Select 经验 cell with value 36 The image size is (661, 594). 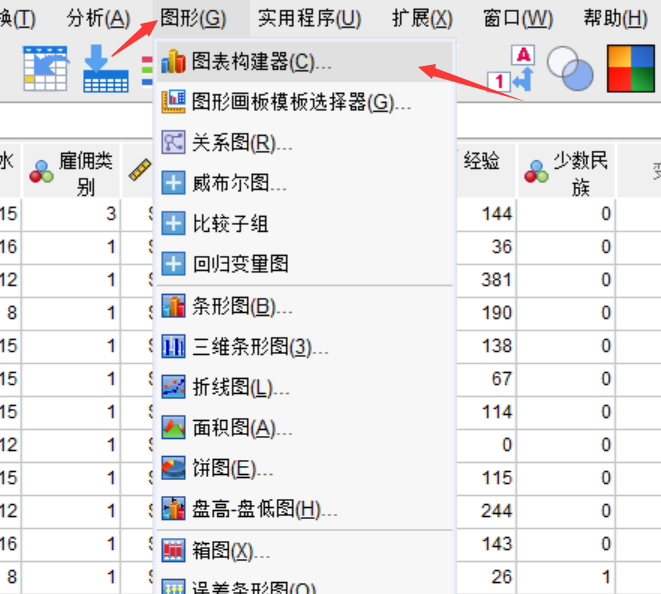pyautogui.click(x=486, y=247)
